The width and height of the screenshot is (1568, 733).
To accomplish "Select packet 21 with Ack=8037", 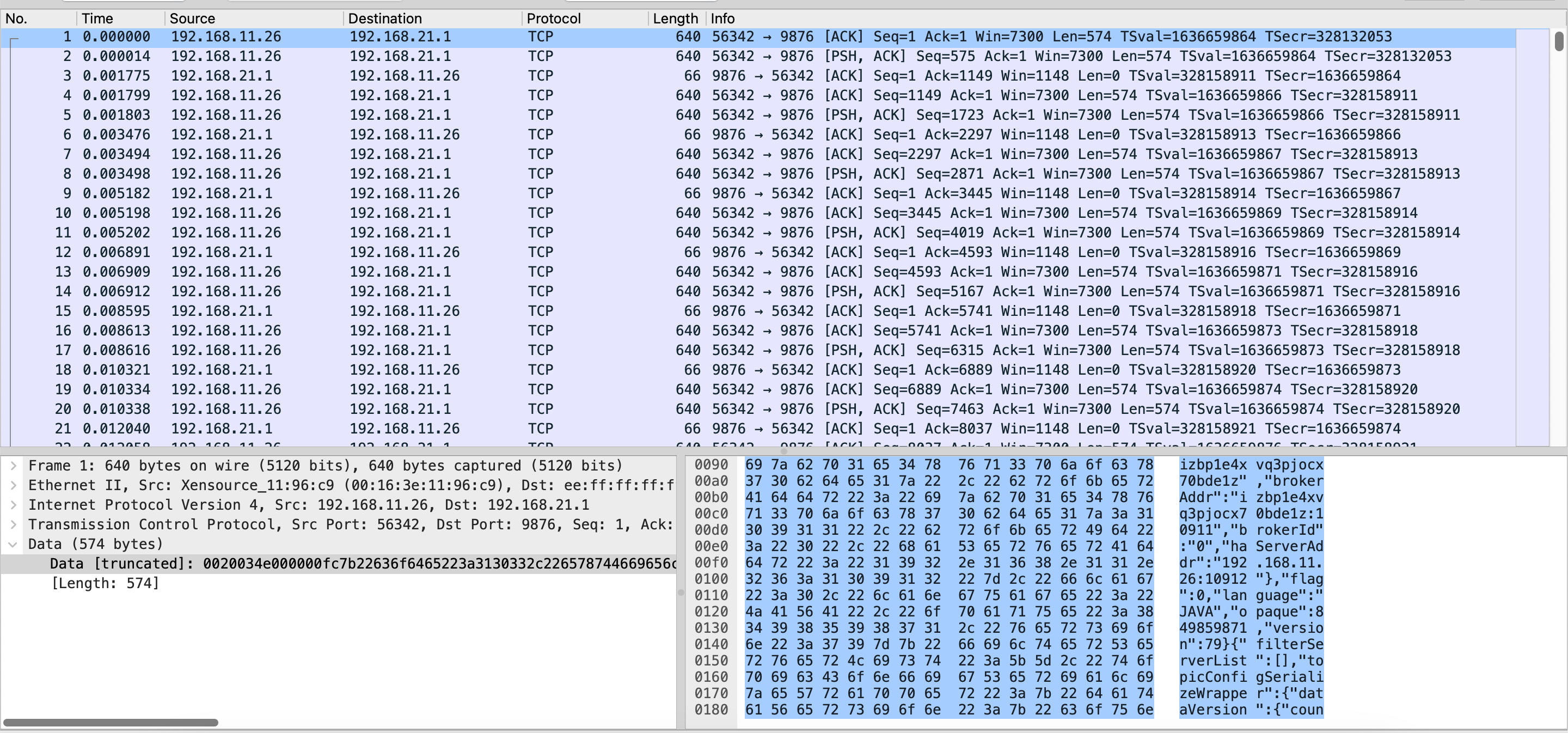I will tap(365, 428).
